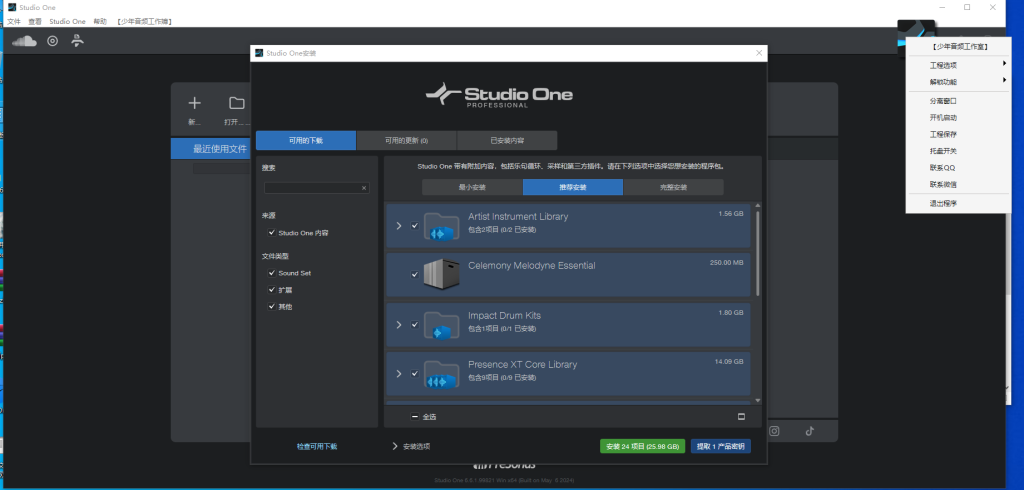Click the 250.00 MB size text
1024x490 pixels.
726,263
